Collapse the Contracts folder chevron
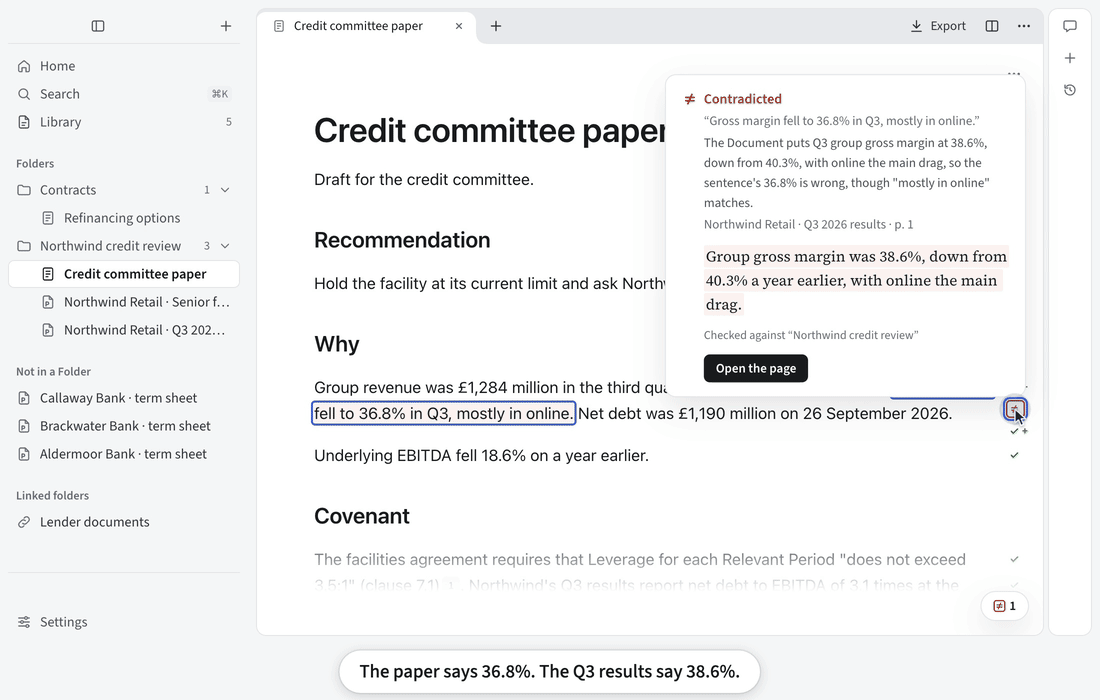The width and height of the screenshot is (1100, 700). click(225, 190)
